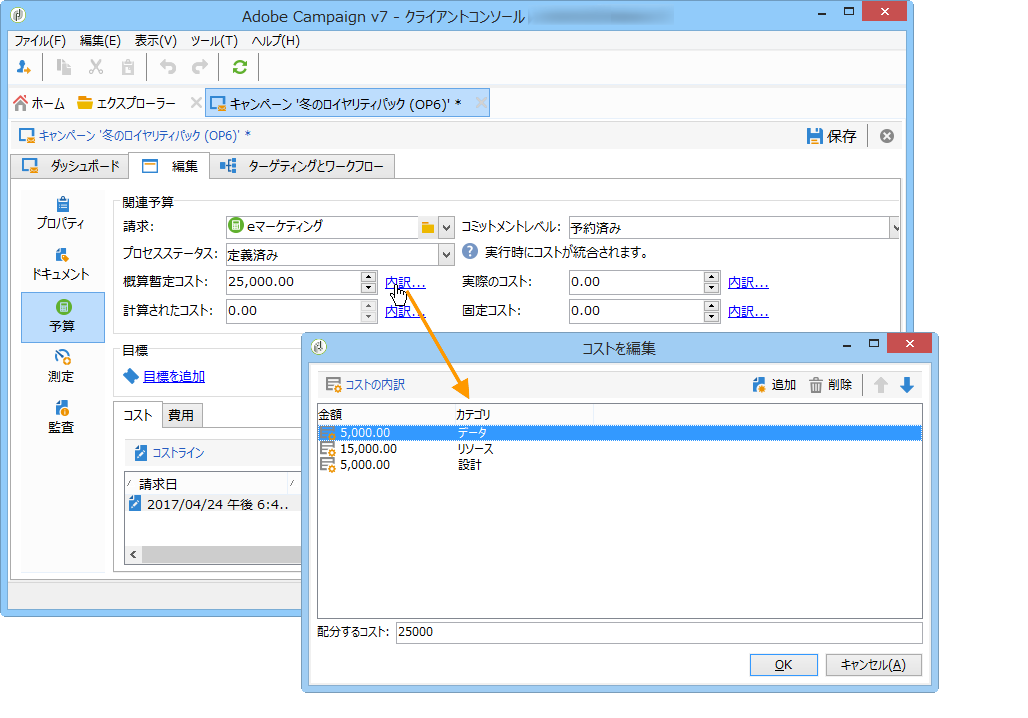Switch to the ダッシュボード tab

[x=71, y=166]
